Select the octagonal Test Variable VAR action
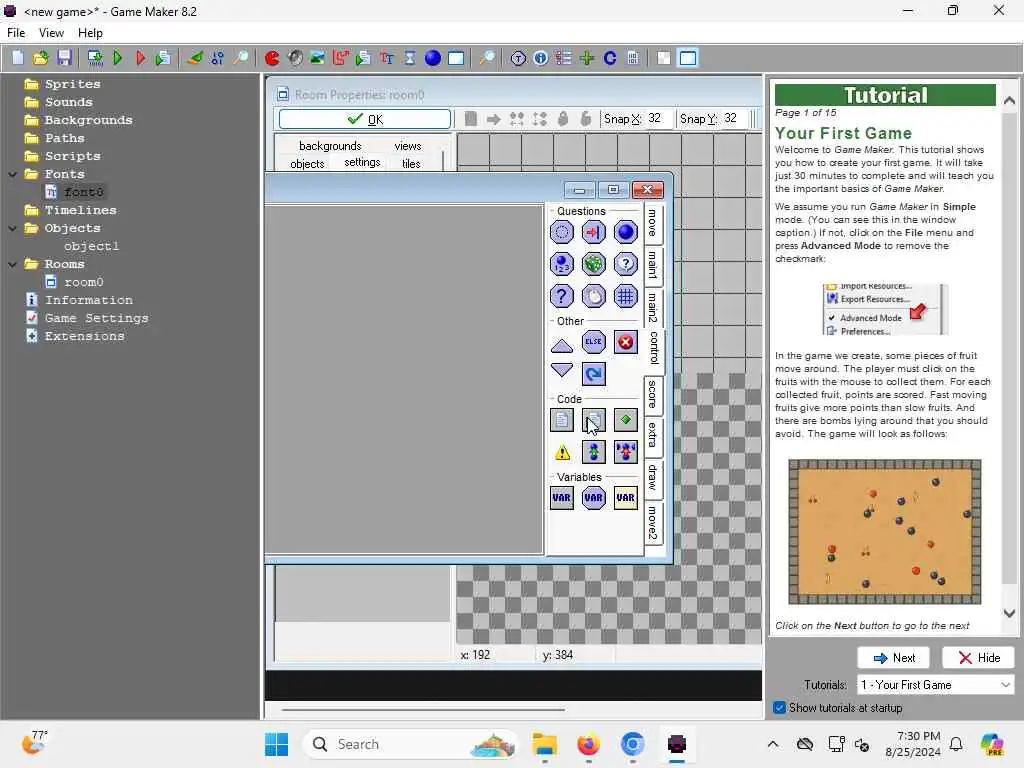Viewport: 1024px width, 768px height. pyautogui.click(x=594, y=498)
